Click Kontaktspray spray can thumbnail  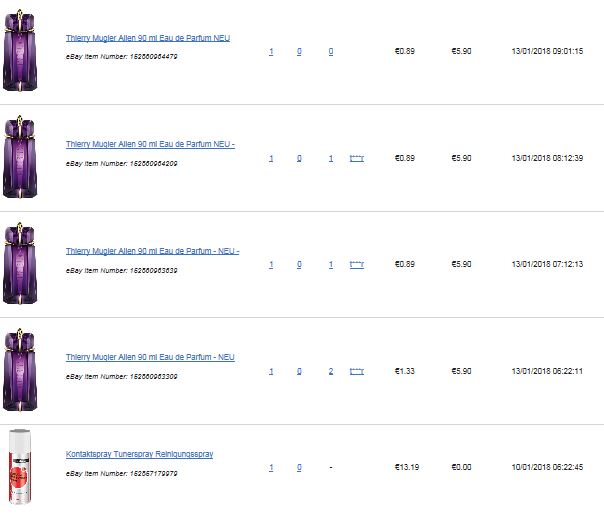[20, 467]
